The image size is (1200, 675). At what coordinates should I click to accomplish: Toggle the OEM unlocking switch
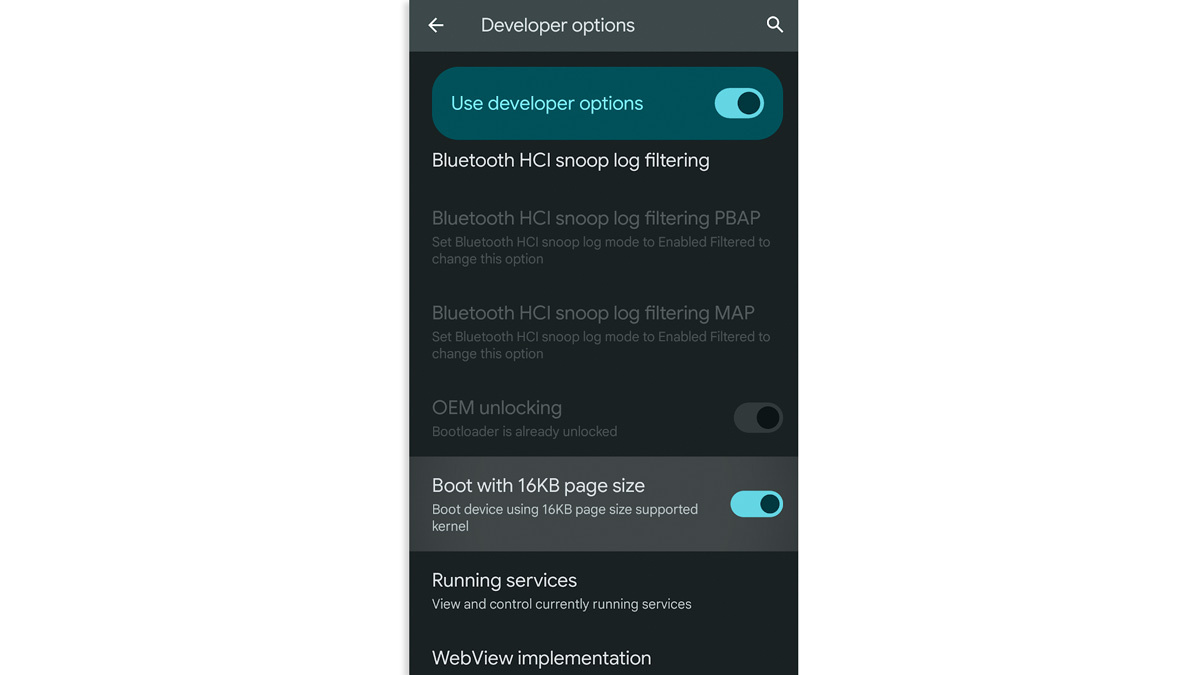point(757,418)
